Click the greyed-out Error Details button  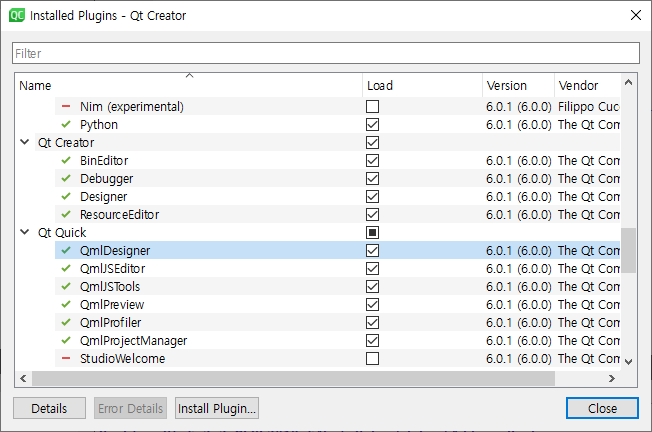[x=130, y=408]
